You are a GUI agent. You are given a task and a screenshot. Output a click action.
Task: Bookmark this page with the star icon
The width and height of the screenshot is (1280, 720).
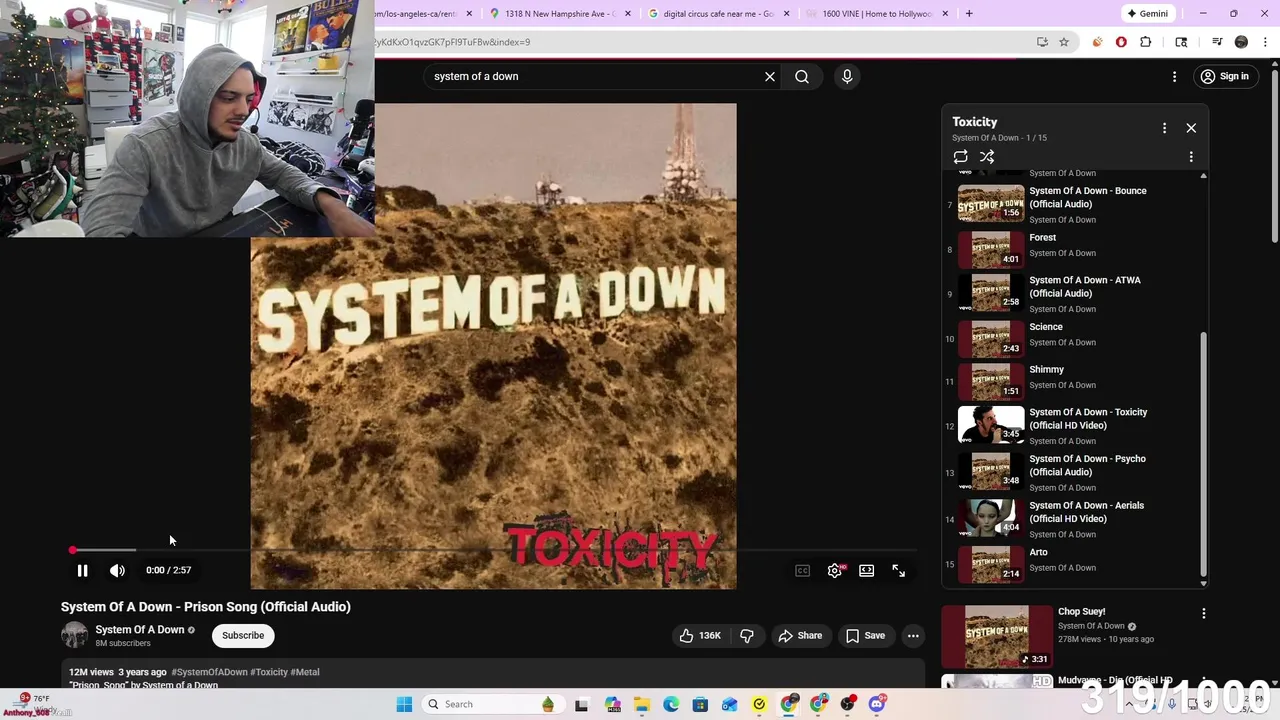click(x=1064, y=42)
